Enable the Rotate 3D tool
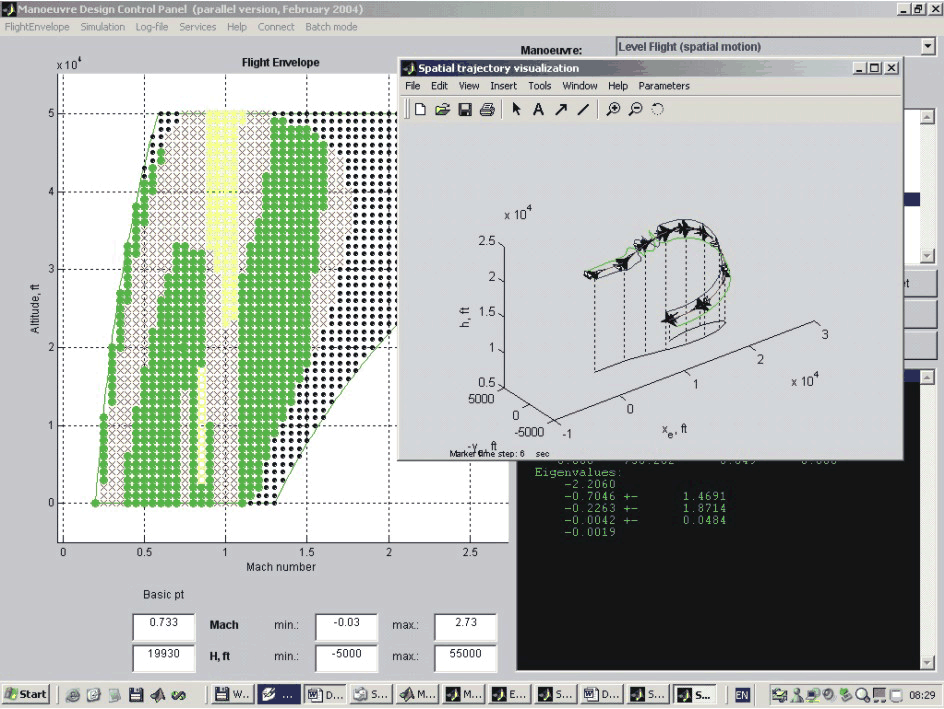The height and width of the screenshot is (709, 944). click(x=657, y=110)
